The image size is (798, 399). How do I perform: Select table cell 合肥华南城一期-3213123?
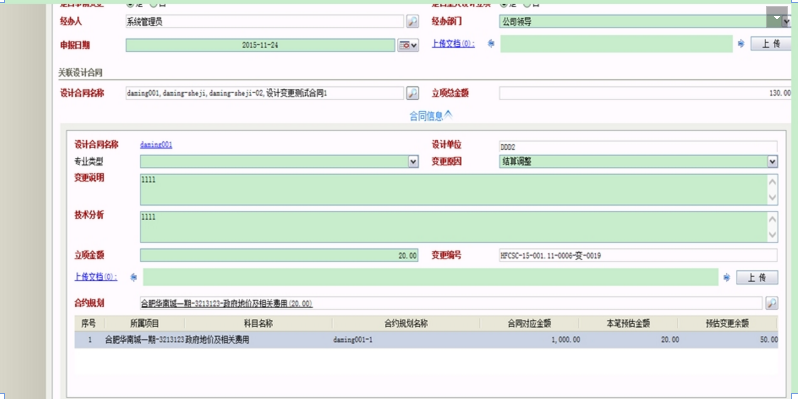145,340
